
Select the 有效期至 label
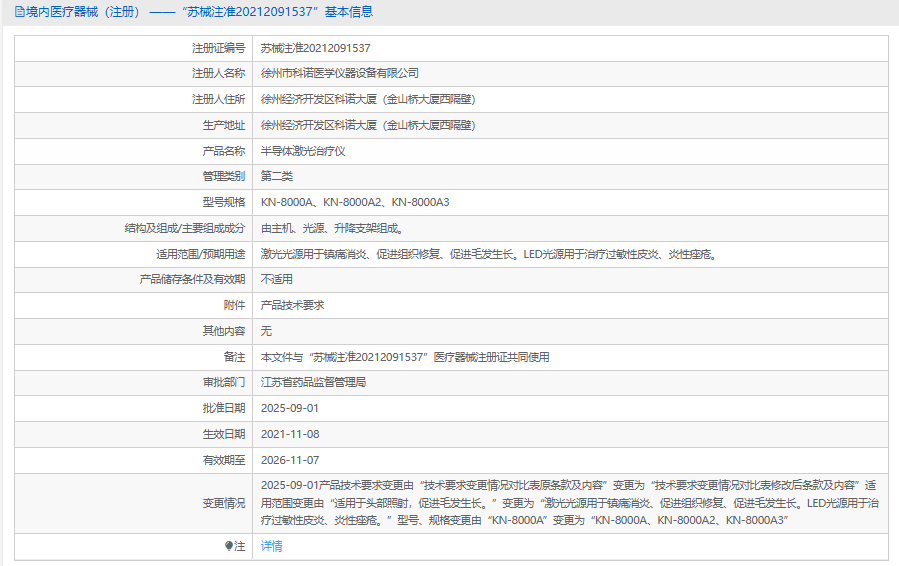coord(224,460)
